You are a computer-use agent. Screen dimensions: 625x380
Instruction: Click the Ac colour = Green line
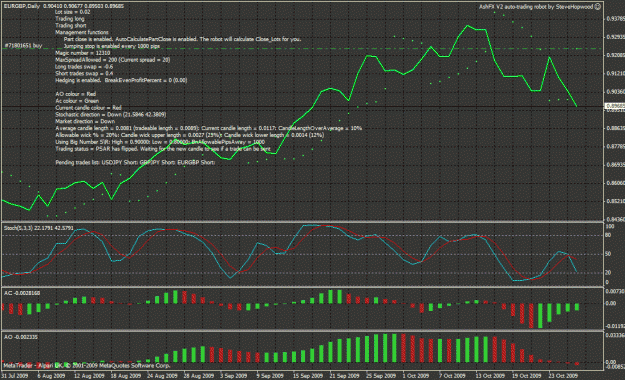(77, 101)
